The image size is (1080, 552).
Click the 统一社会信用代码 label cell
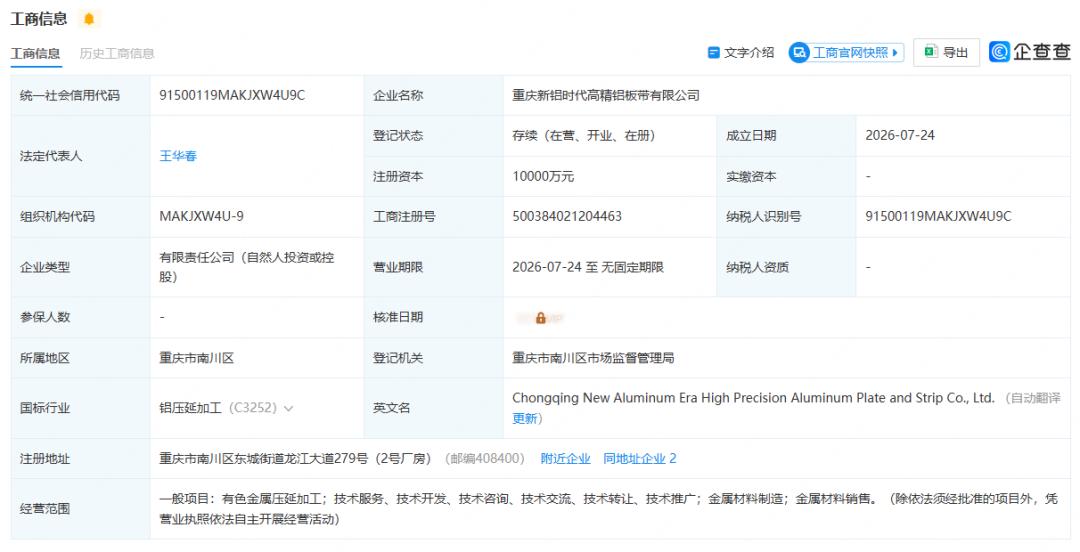(81, 96)
